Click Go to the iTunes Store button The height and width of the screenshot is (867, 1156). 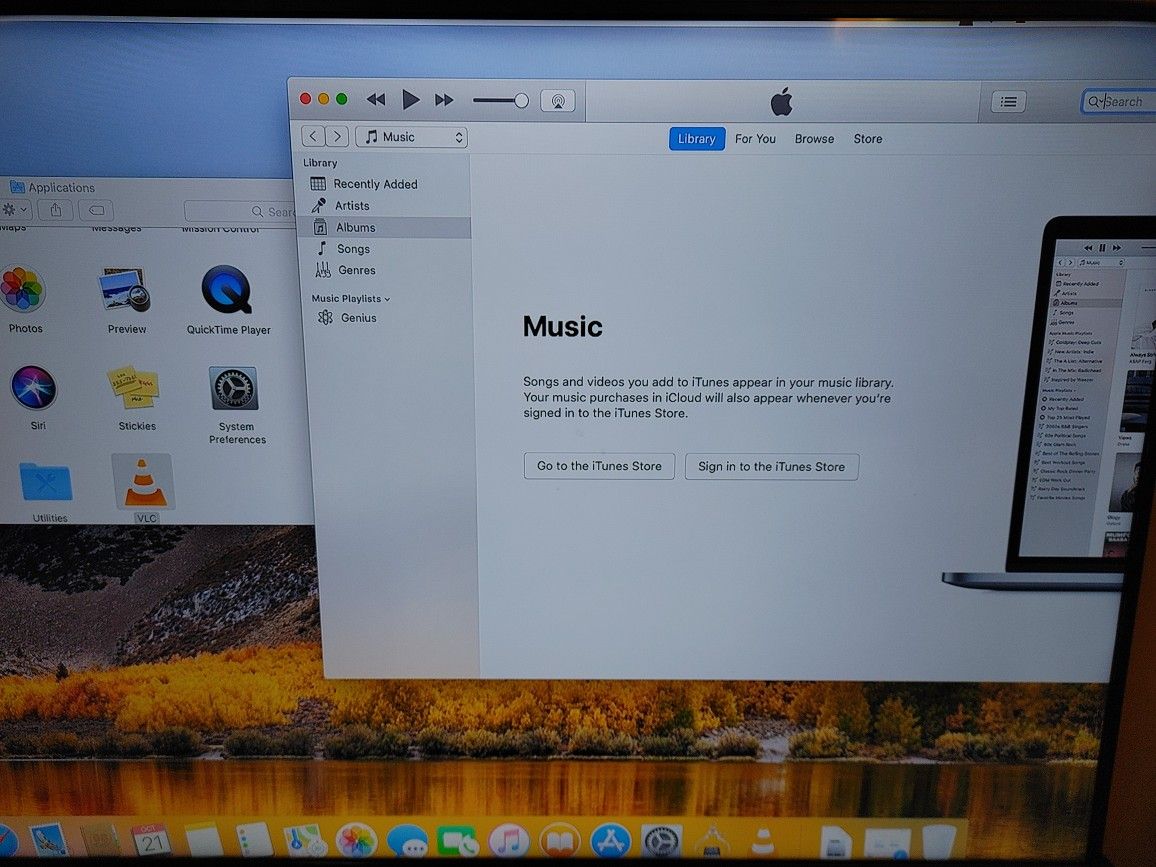coord(599,466)
